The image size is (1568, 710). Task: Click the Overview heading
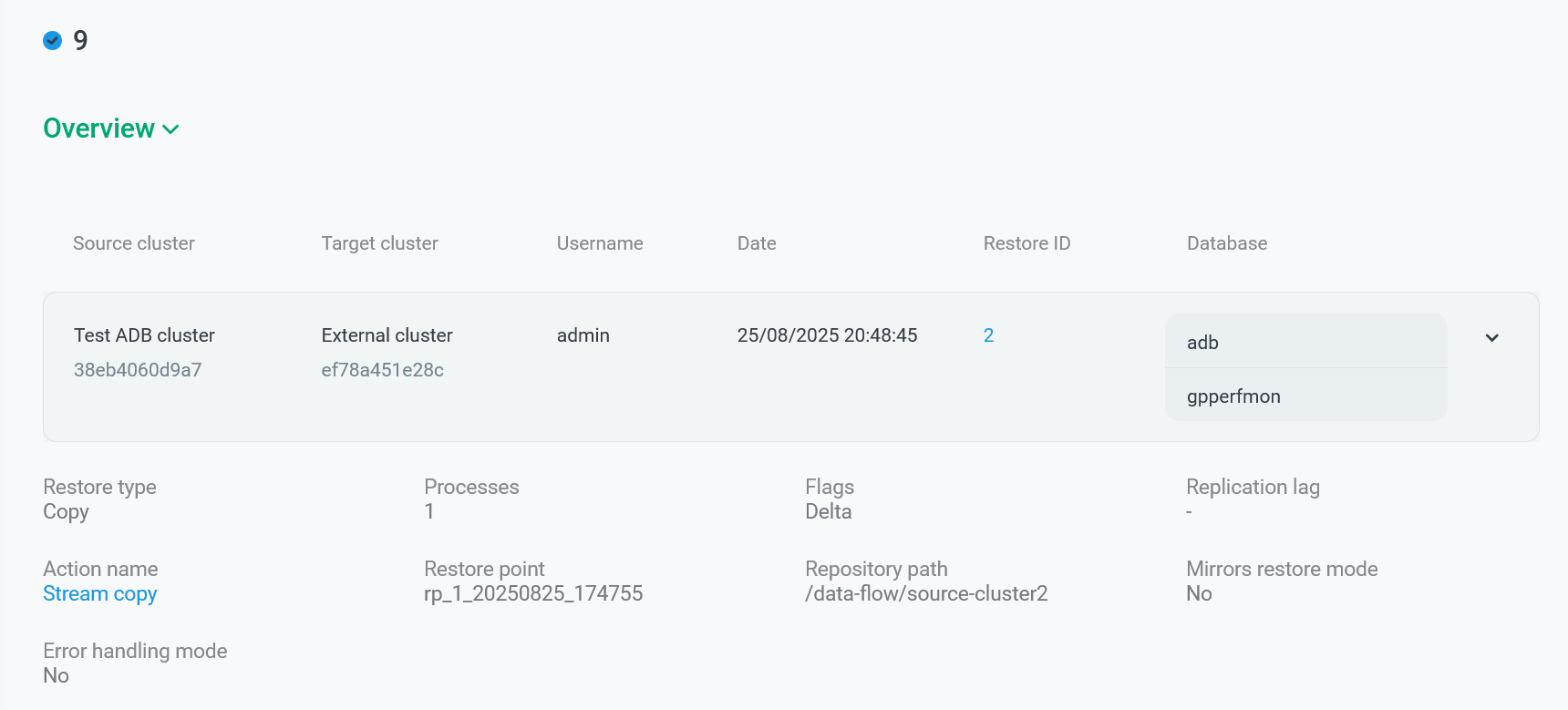(98, 129)
